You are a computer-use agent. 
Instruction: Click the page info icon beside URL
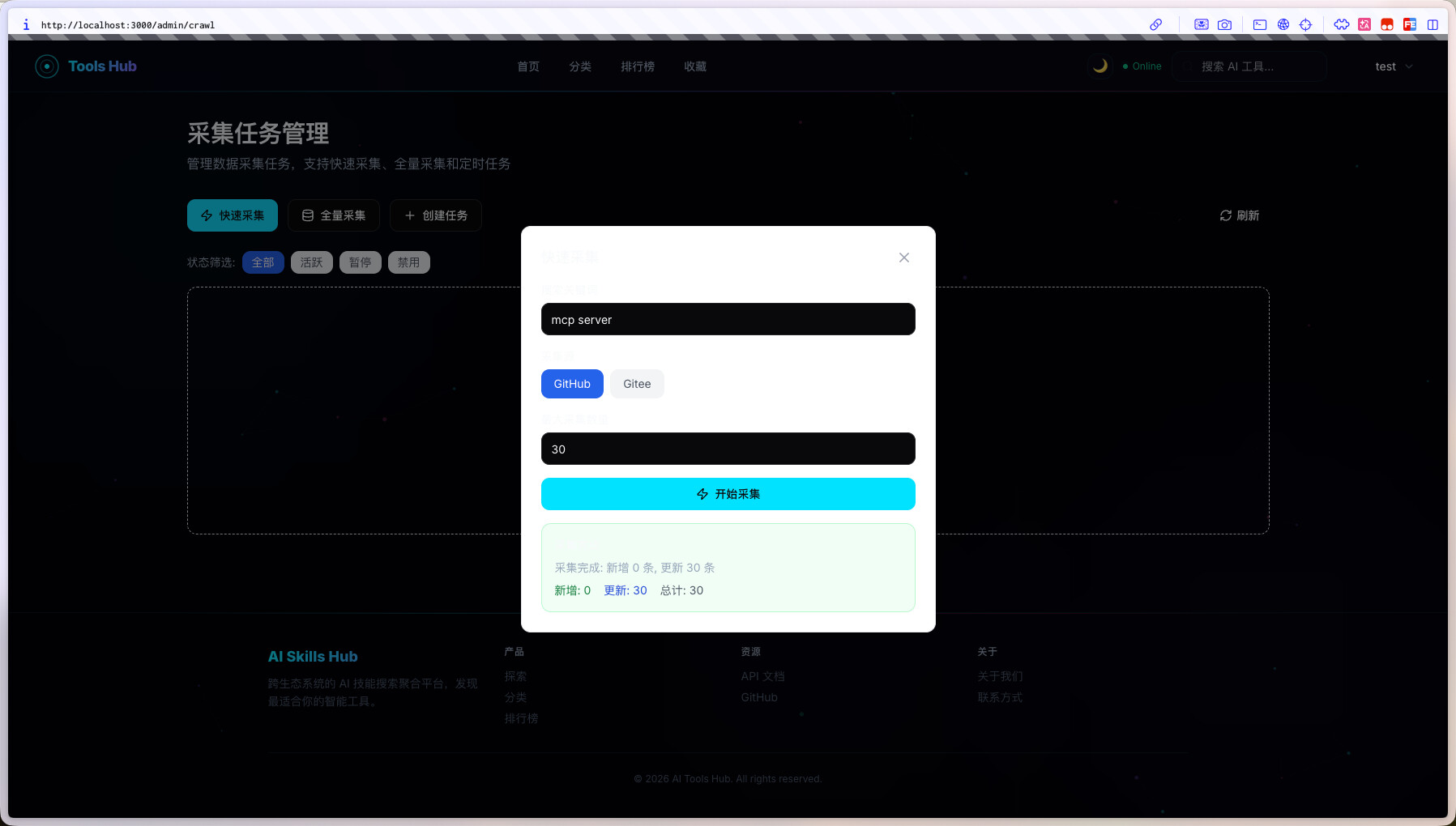pos(26,25)
